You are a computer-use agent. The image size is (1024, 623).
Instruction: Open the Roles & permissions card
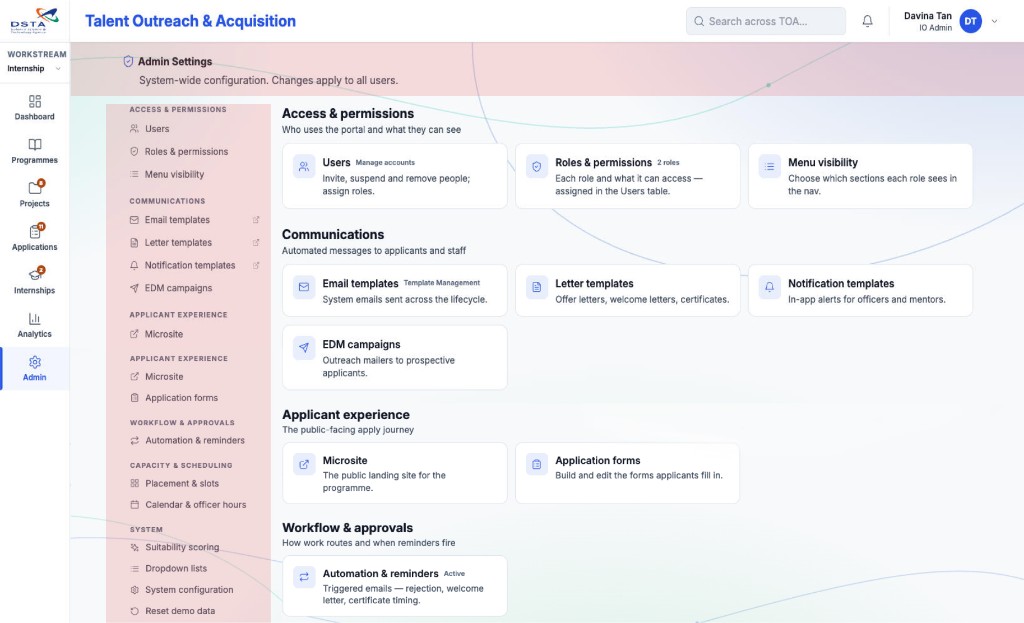point(628,176)
